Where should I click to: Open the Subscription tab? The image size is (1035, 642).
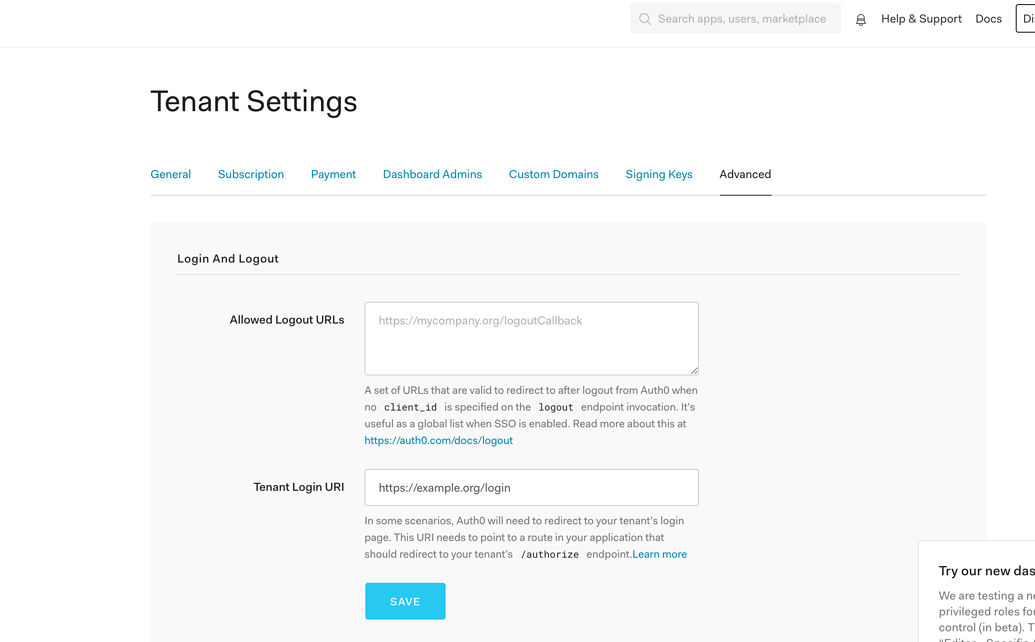point(250,174)
